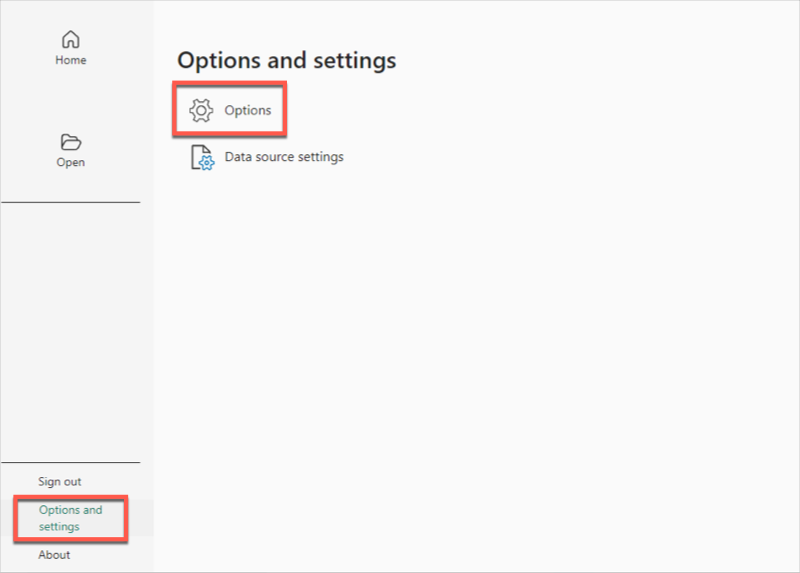The image size is (800, 573).
Task: Select the Home label in the sidebar
Action: (70, 60)
